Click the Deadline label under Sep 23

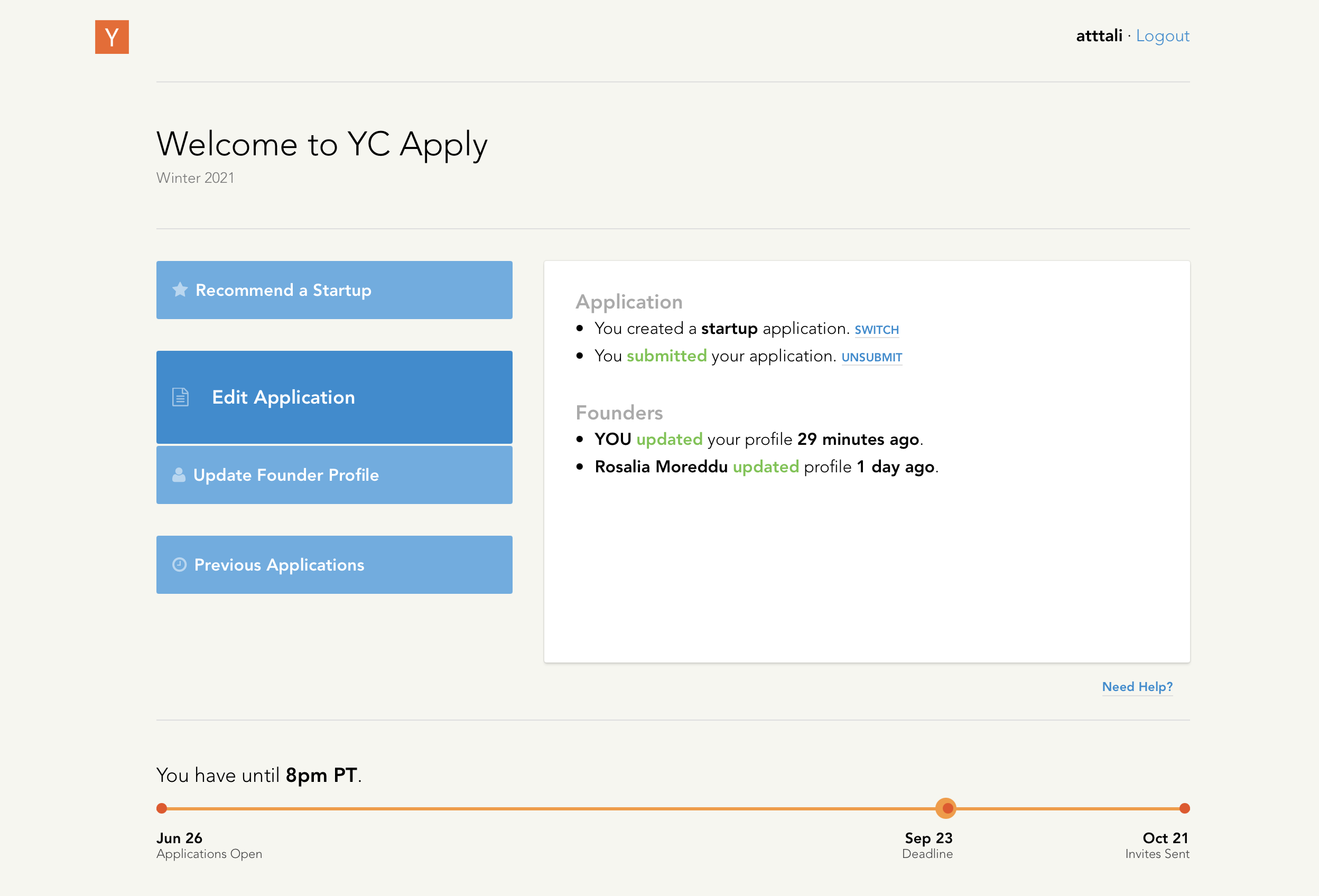(x=927, y=854)
